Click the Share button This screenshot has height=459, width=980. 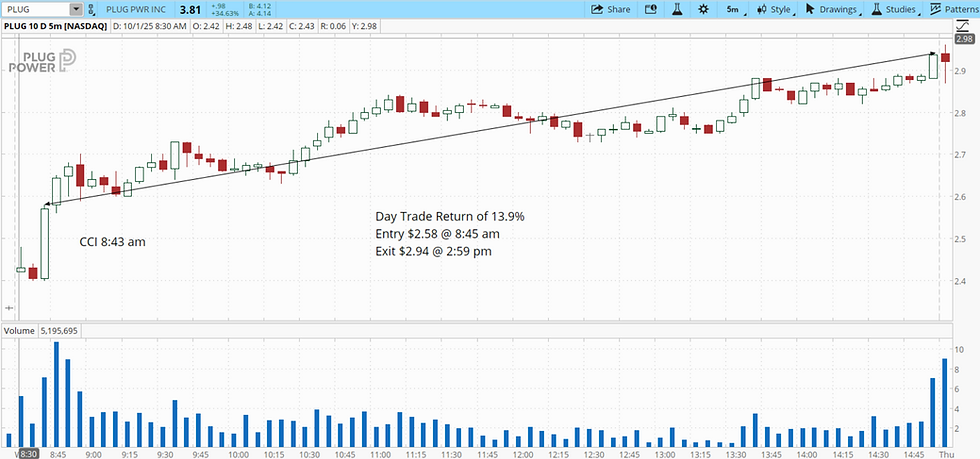[611, 9]
